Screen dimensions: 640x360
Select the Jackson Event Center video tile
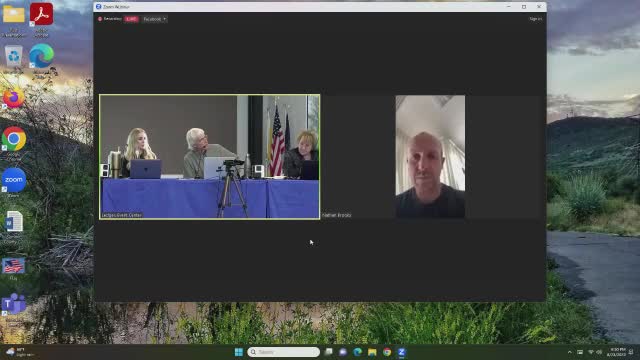[209, 157]
